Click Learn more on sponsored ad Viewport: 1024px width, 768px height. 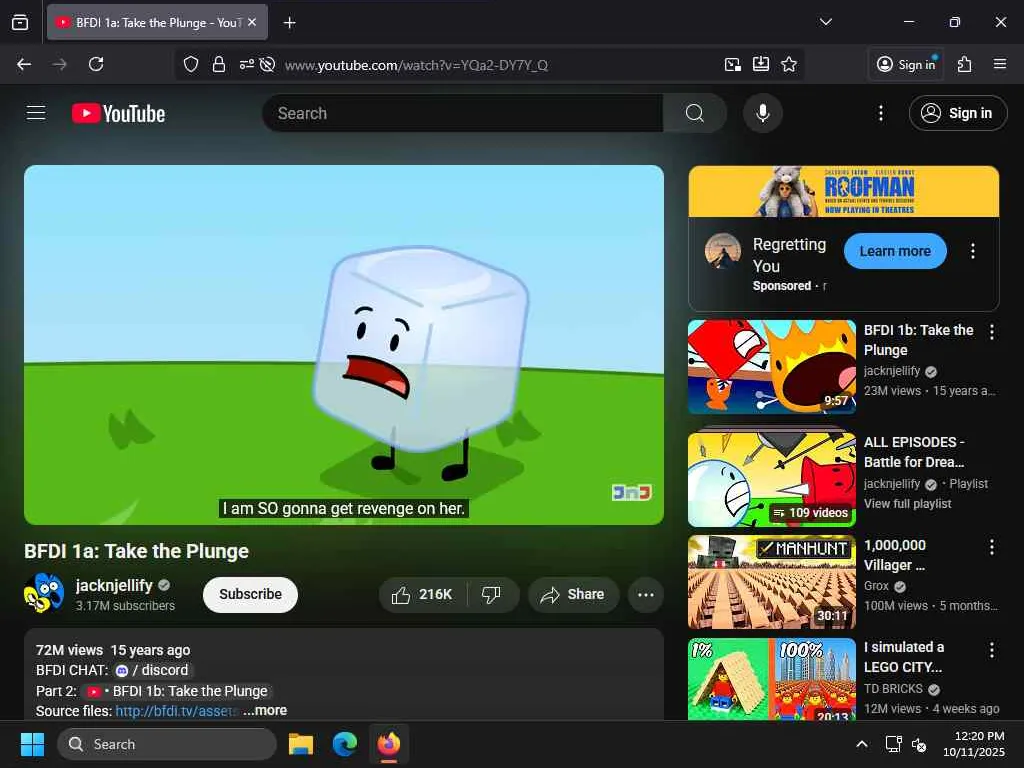895,251
